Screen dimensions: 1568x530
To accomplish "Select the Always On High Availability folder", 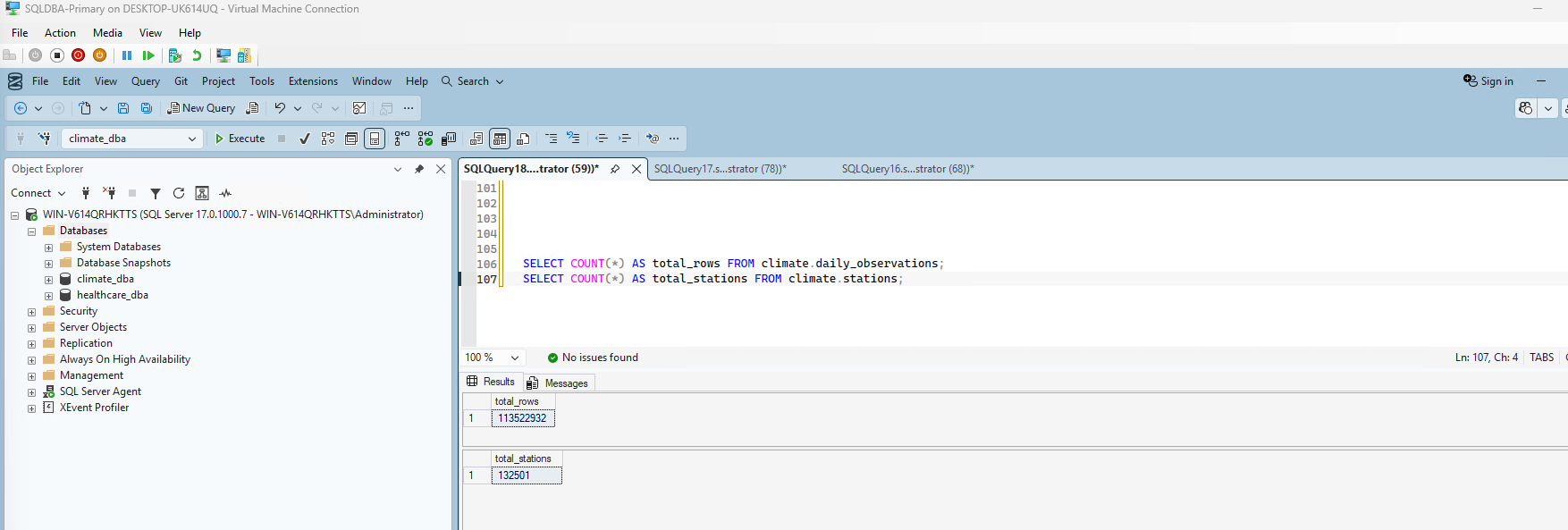I will [124, 359].
